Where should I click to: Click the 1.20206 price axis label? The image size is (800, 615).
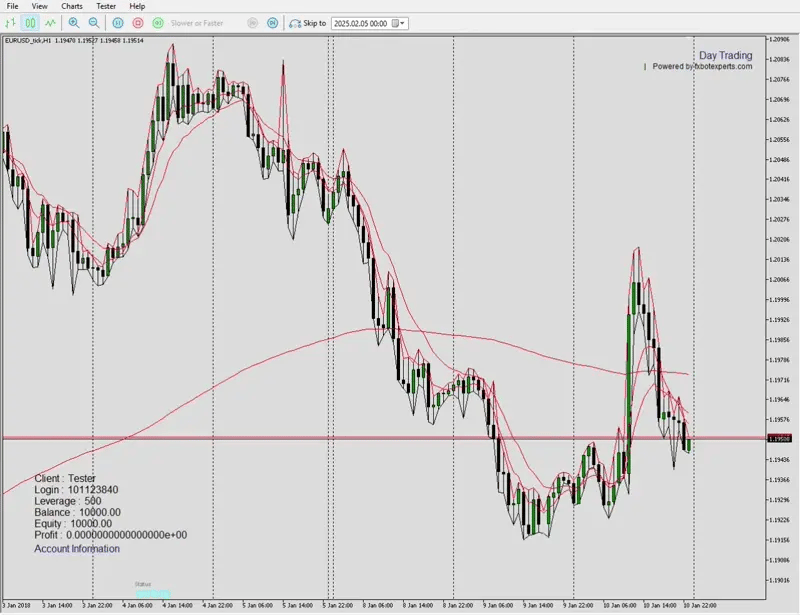coord(779,239)
